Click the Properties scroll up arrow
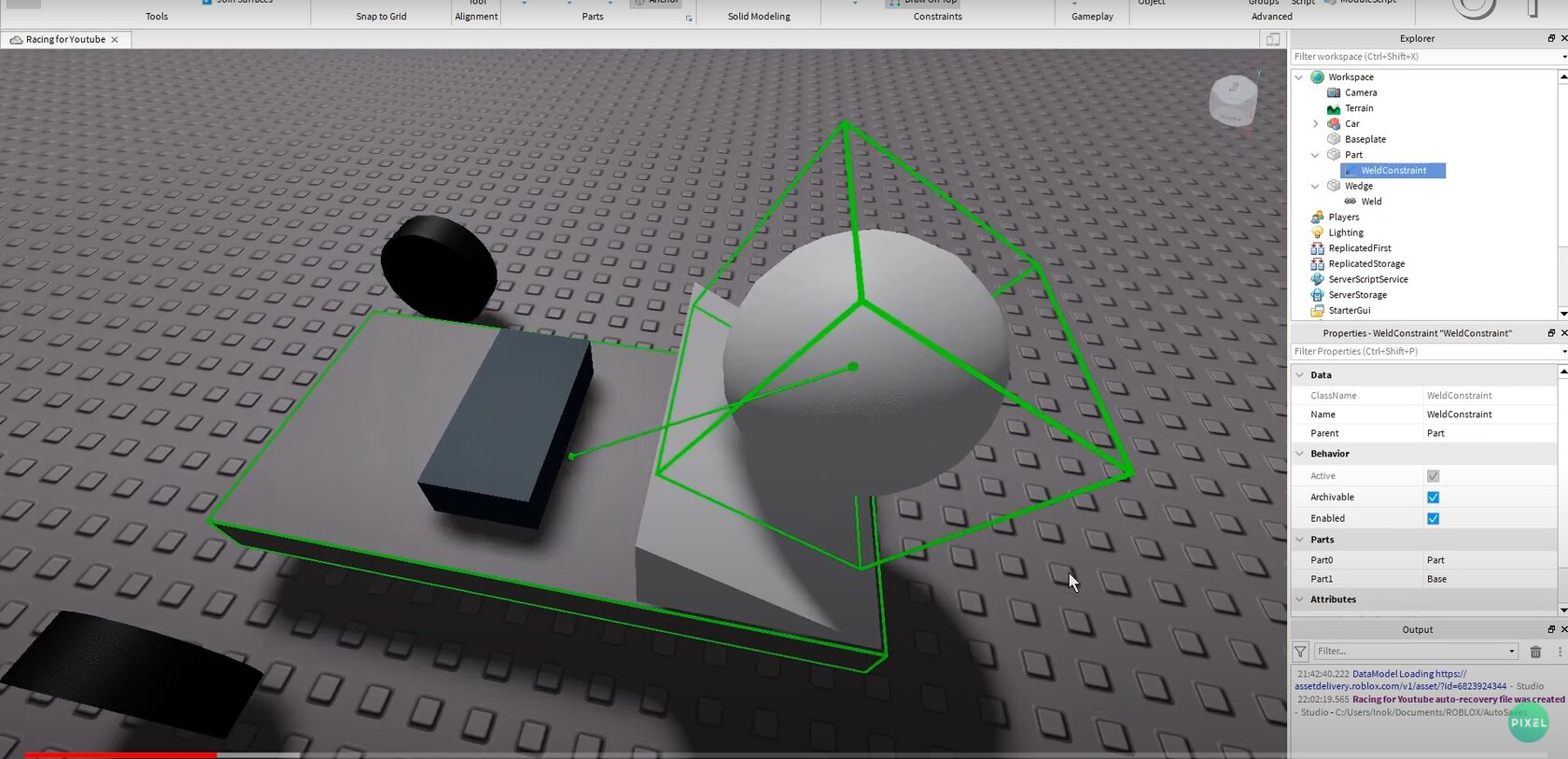 pos(1563,372)
